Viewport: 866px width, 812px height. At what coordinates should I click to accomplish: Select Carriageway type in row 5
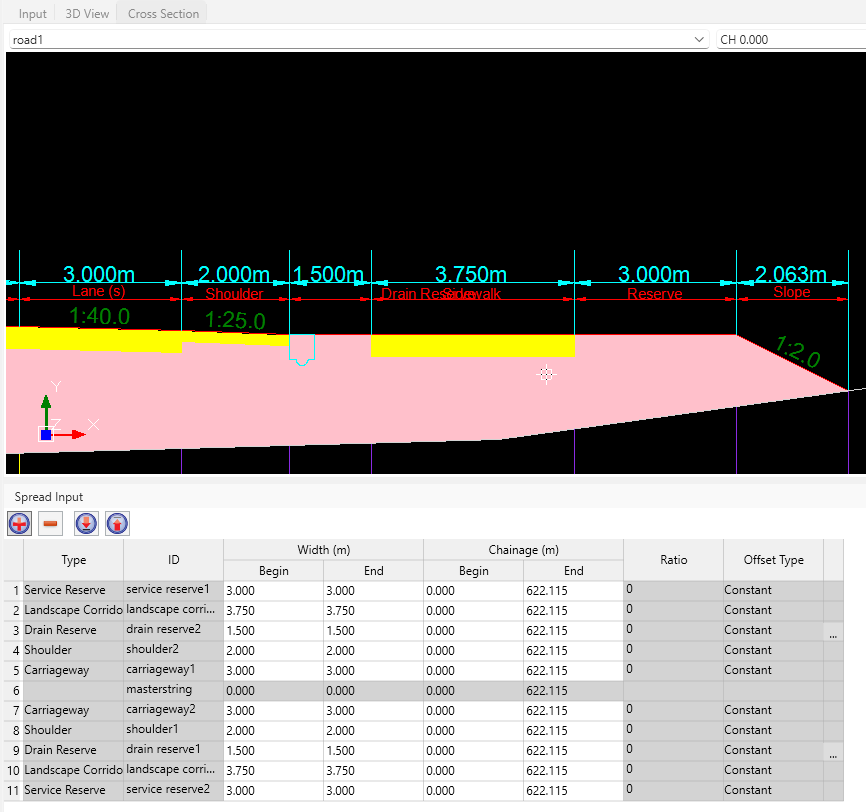click(73, 670)
